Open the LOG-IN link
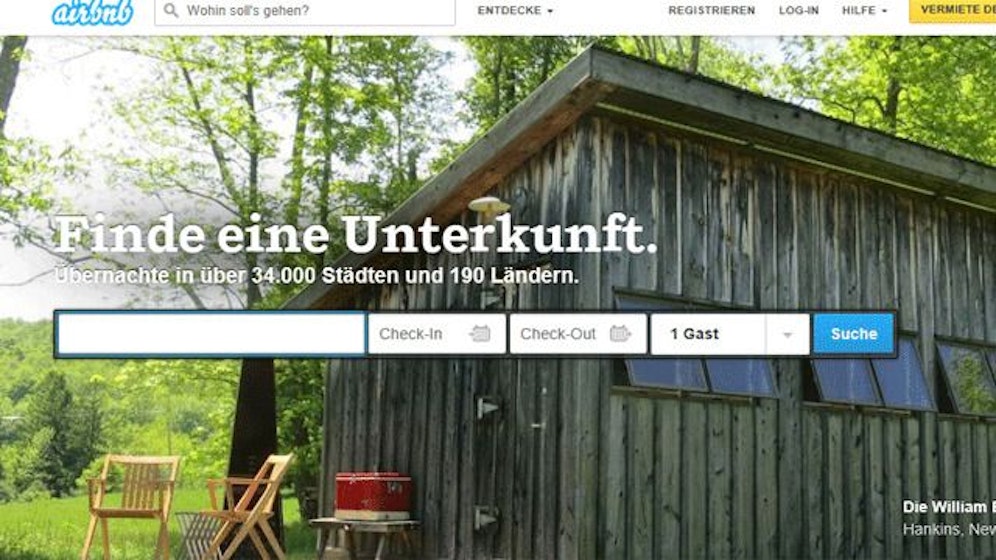Screen dimensions: 996x560 tap(798, 11)
